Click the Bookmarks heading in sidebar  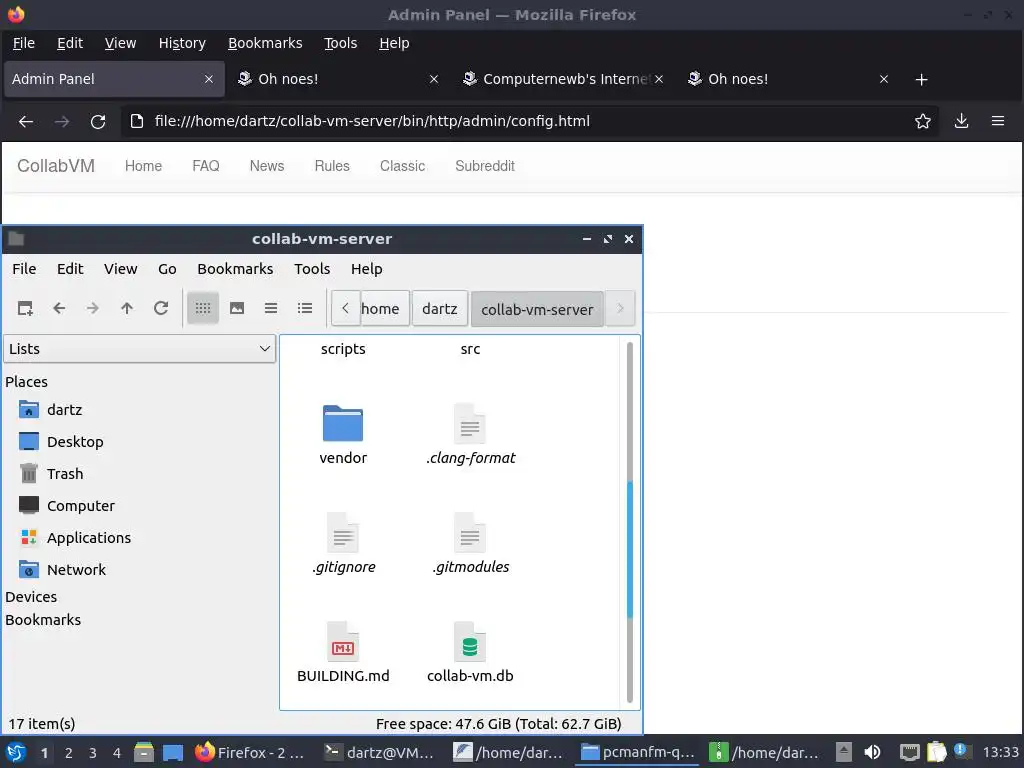(43, 620)
